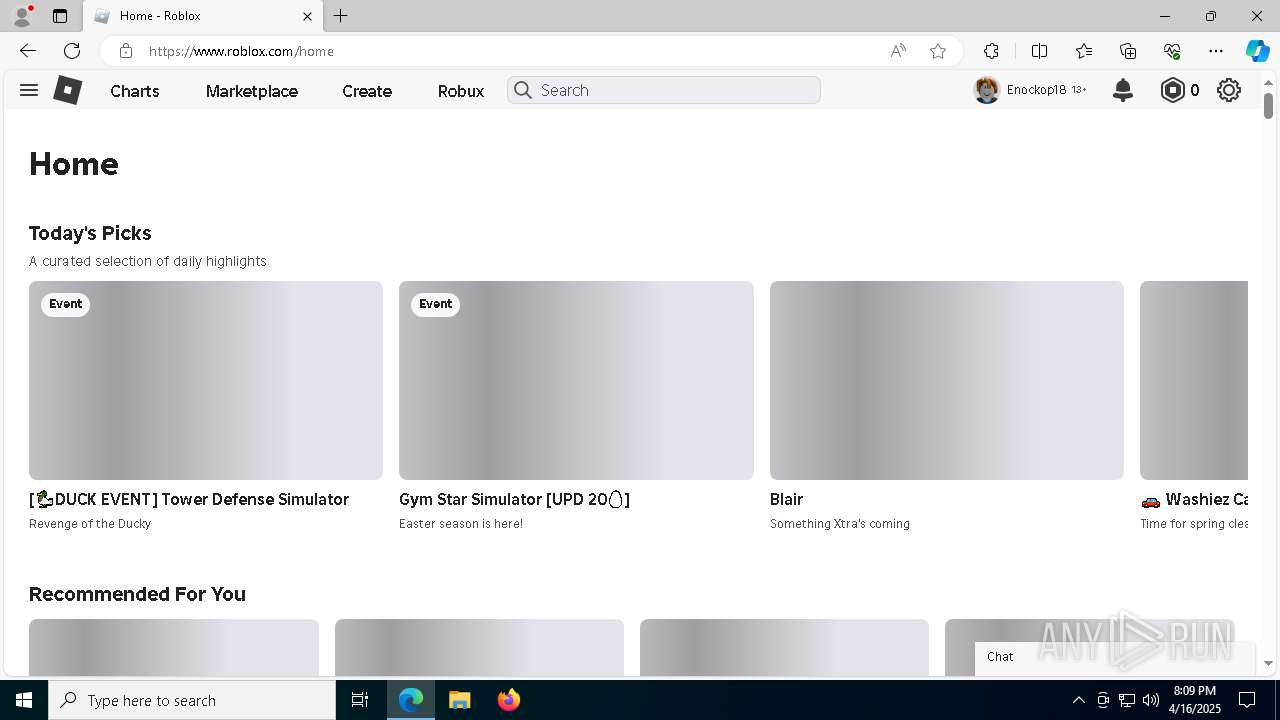Open the Roblox settings gear

pyautogui.click(x=1229, y=90)
